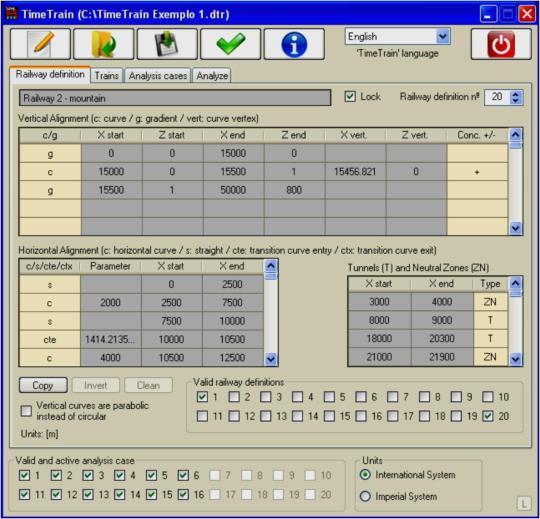Click tunnel X end cell 20300
This screenshot has width=540, height=519.
442,339
